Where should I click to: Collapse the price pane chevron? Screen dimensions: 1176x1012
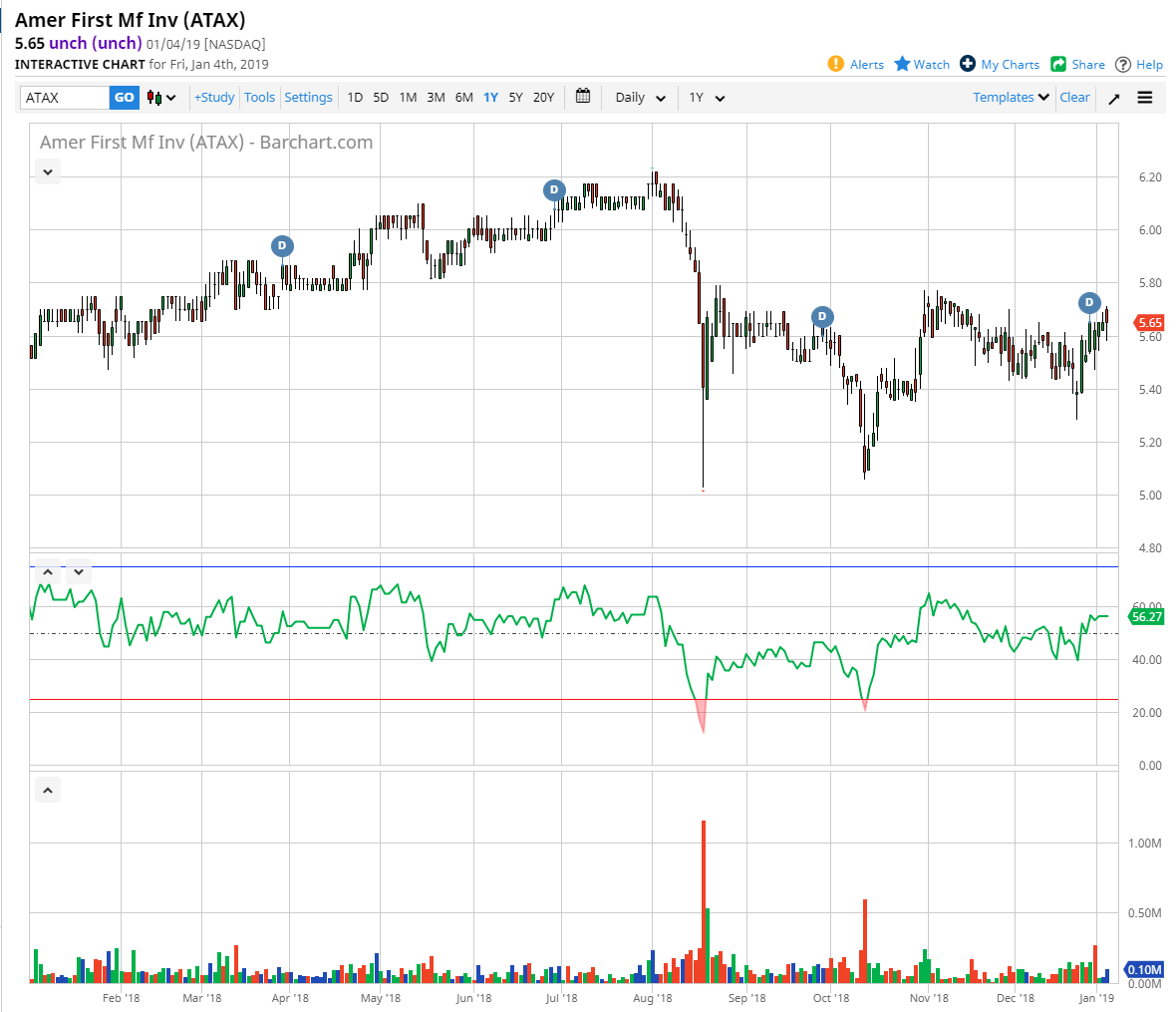coord(47,171)
